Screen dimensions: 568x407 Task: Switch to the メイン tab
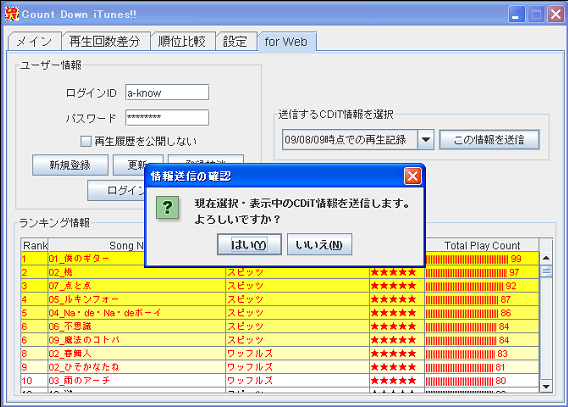(x=34, y=41)
